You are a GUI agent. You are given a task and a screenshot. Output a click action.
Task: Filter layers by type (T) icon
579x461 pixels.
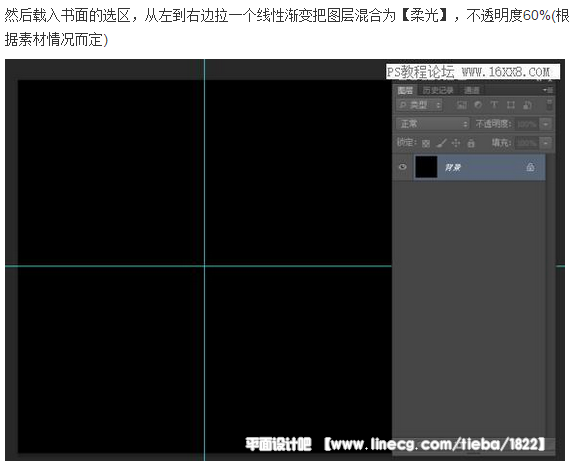click(494, 105)
